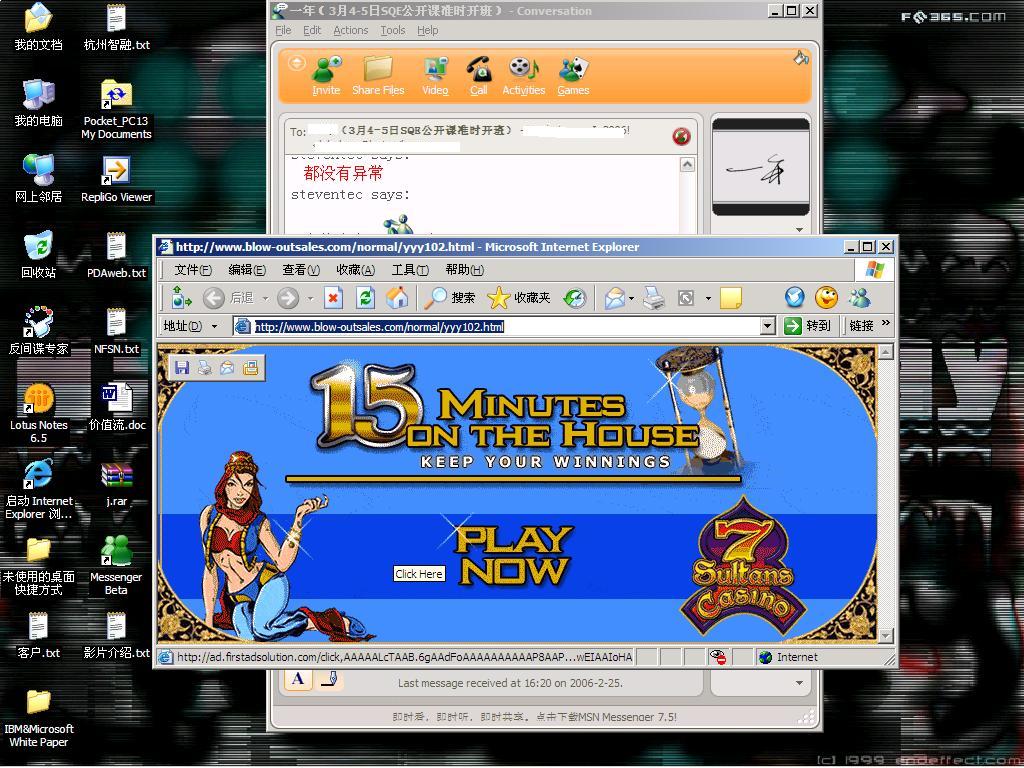Expand the arrow below the contact display picture

click(x=799, y=229)
